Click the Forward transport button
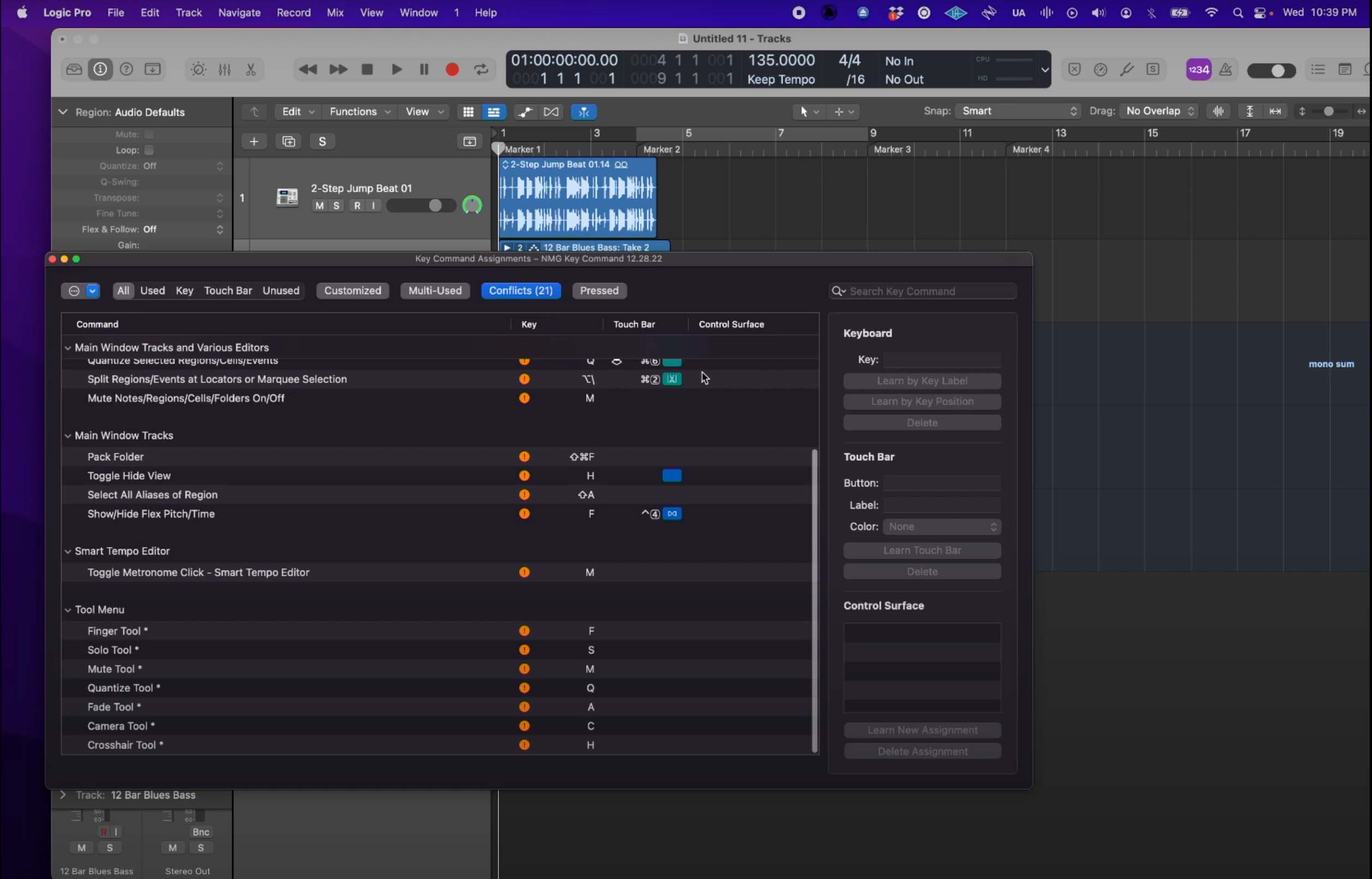Image resolution: width=1372 pixels, height=879 pixels. 338,70
